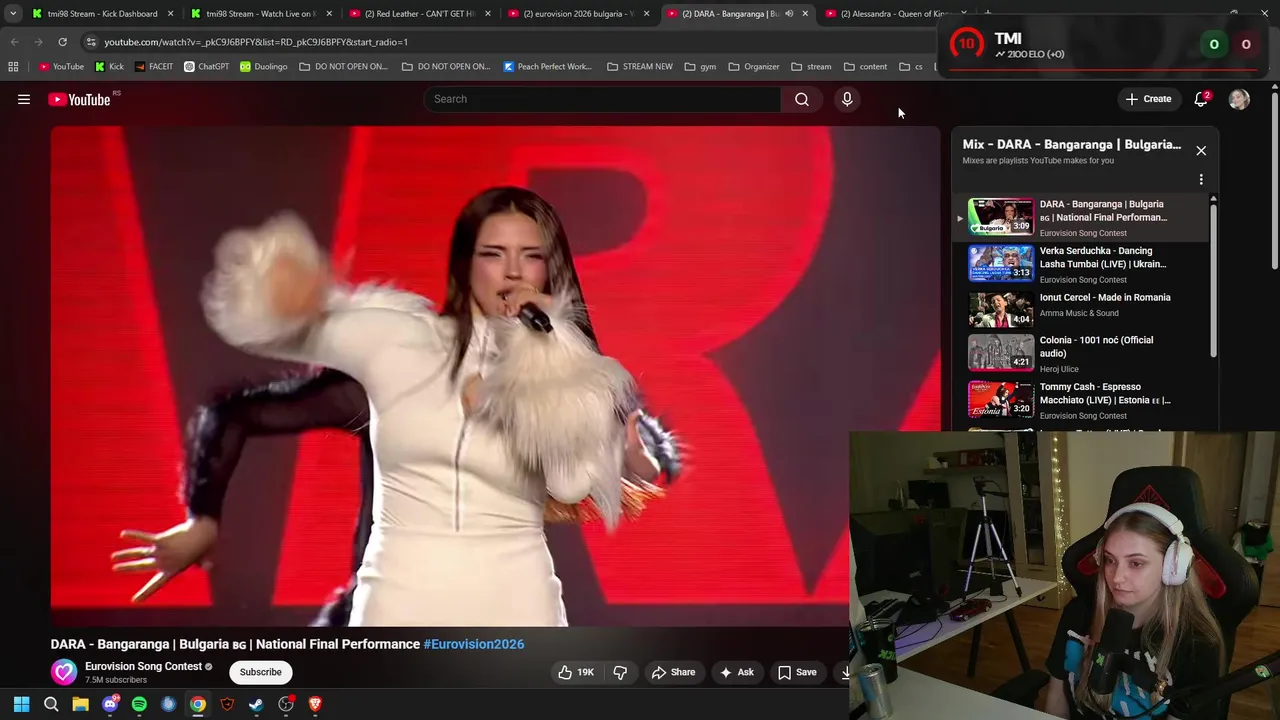Screen dimensions: 1280x720
Task: Reload the page
Action: point(62,42)
